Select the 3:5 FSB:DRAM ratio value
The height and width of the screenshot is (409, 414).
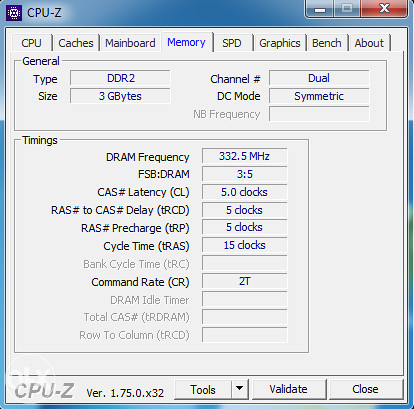[x=244, y=174]
